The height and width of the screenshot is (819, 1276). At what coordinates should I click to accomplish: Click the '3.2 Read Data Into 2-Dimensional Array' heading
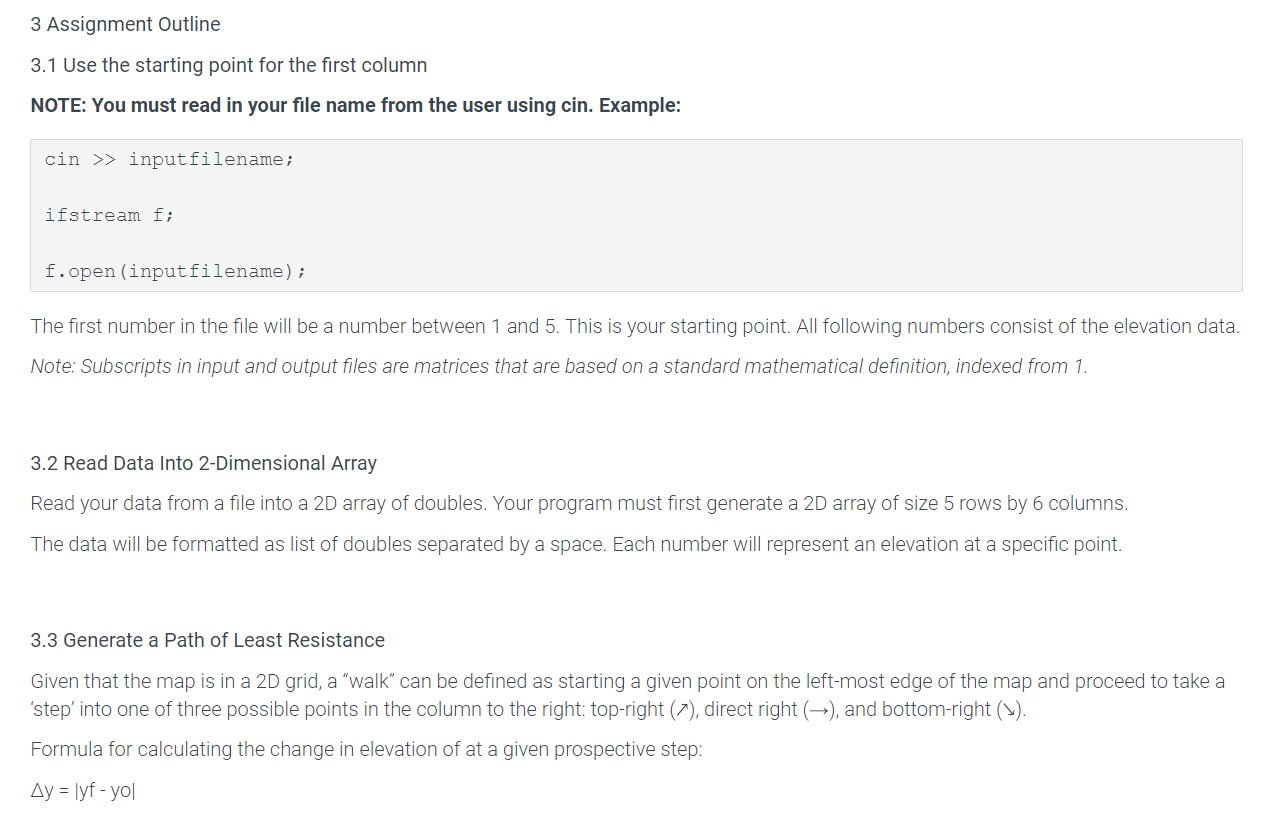pos(204,463)
